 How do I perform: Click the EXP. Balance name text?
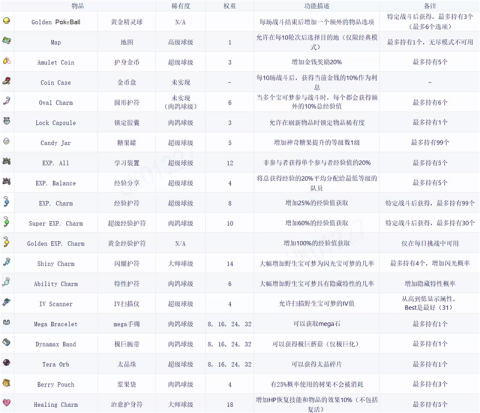click(56, 183)
